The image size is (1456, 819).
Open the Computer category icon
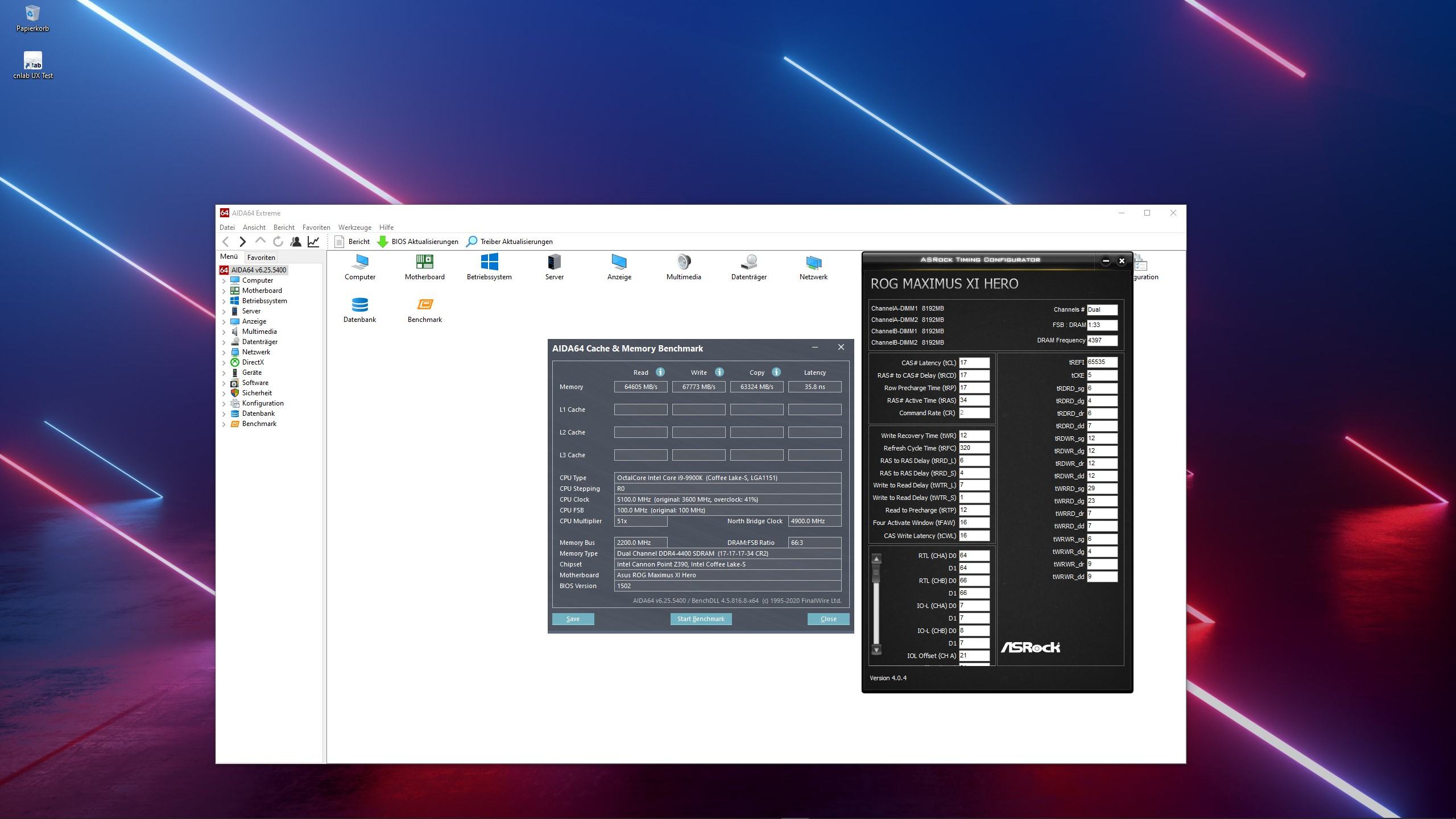click(360, 267)
